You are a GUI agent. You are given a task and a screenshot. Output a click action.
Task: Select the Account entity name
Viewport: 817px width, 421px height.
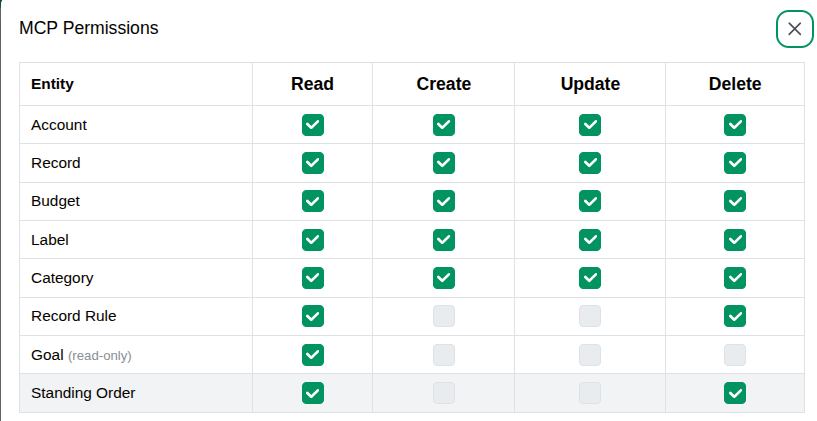point(59,125)
